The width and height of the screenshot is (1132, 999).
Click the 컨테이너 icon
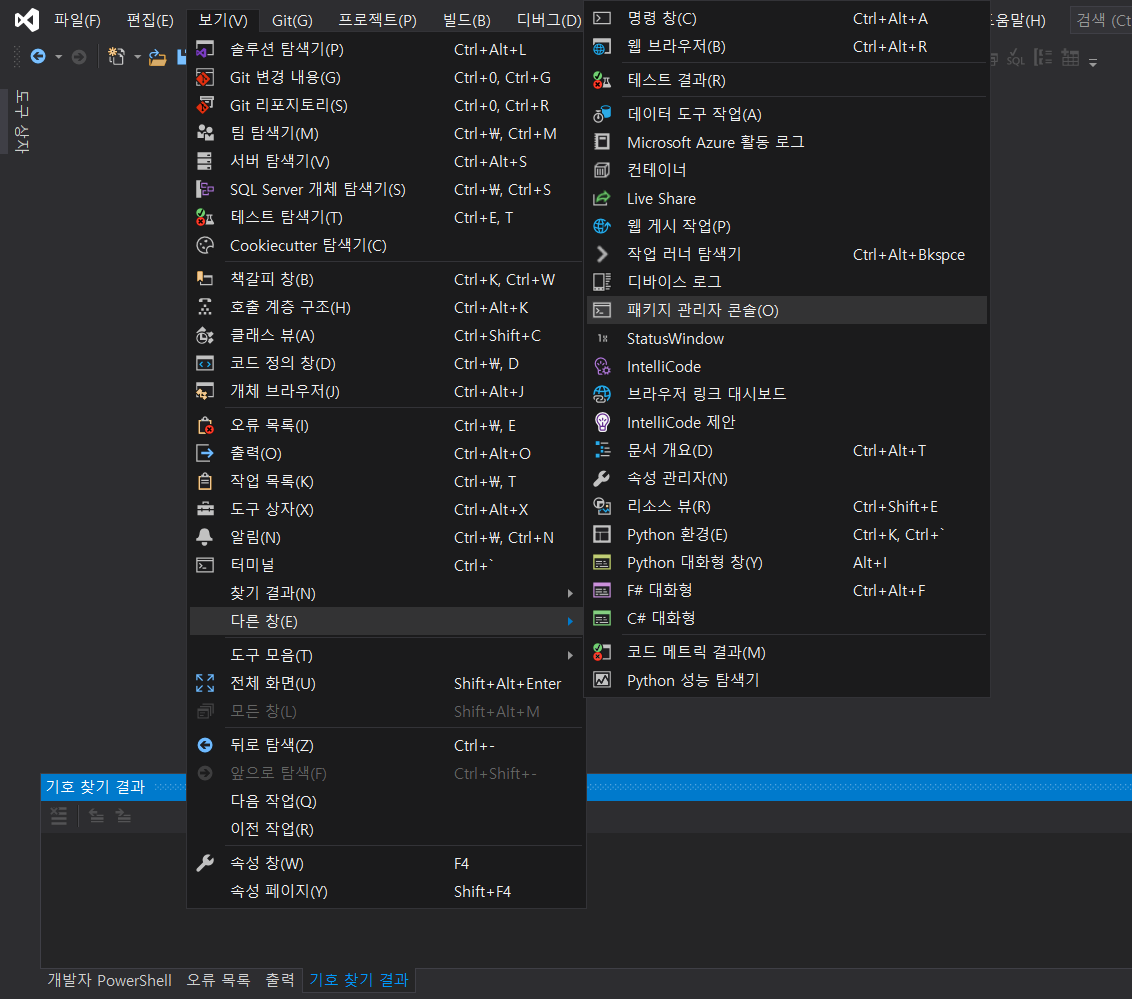tap(602, 170)
